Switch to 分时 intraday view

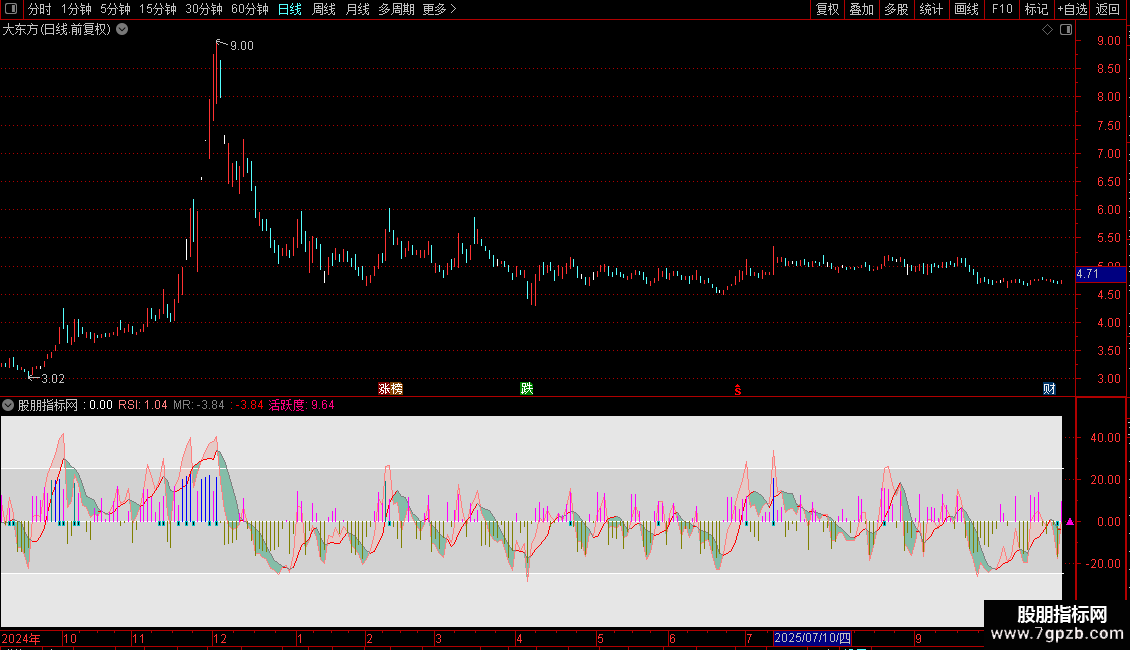(39, 9)
